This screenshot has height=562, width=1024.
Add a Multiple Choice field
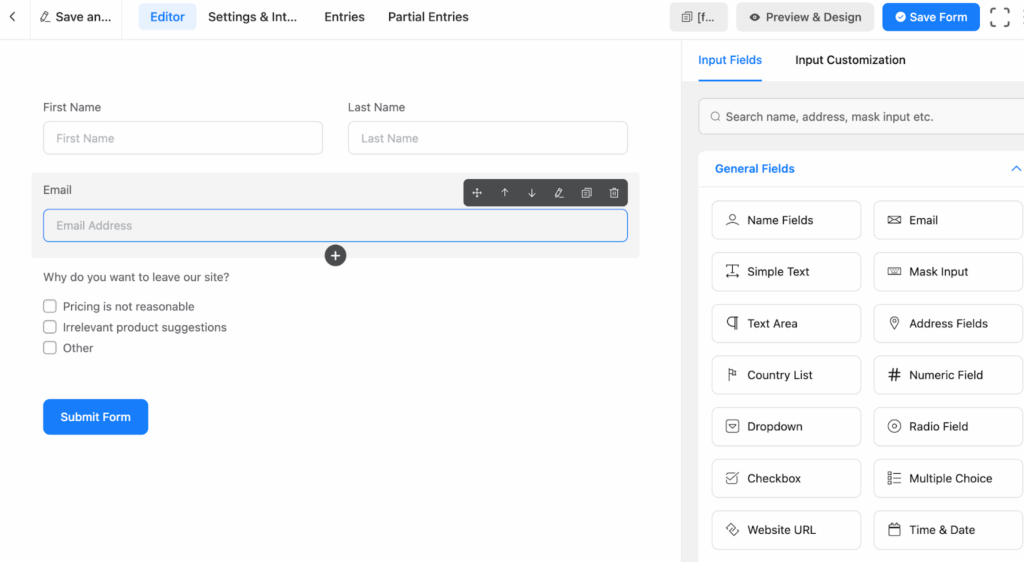point(948,478)
